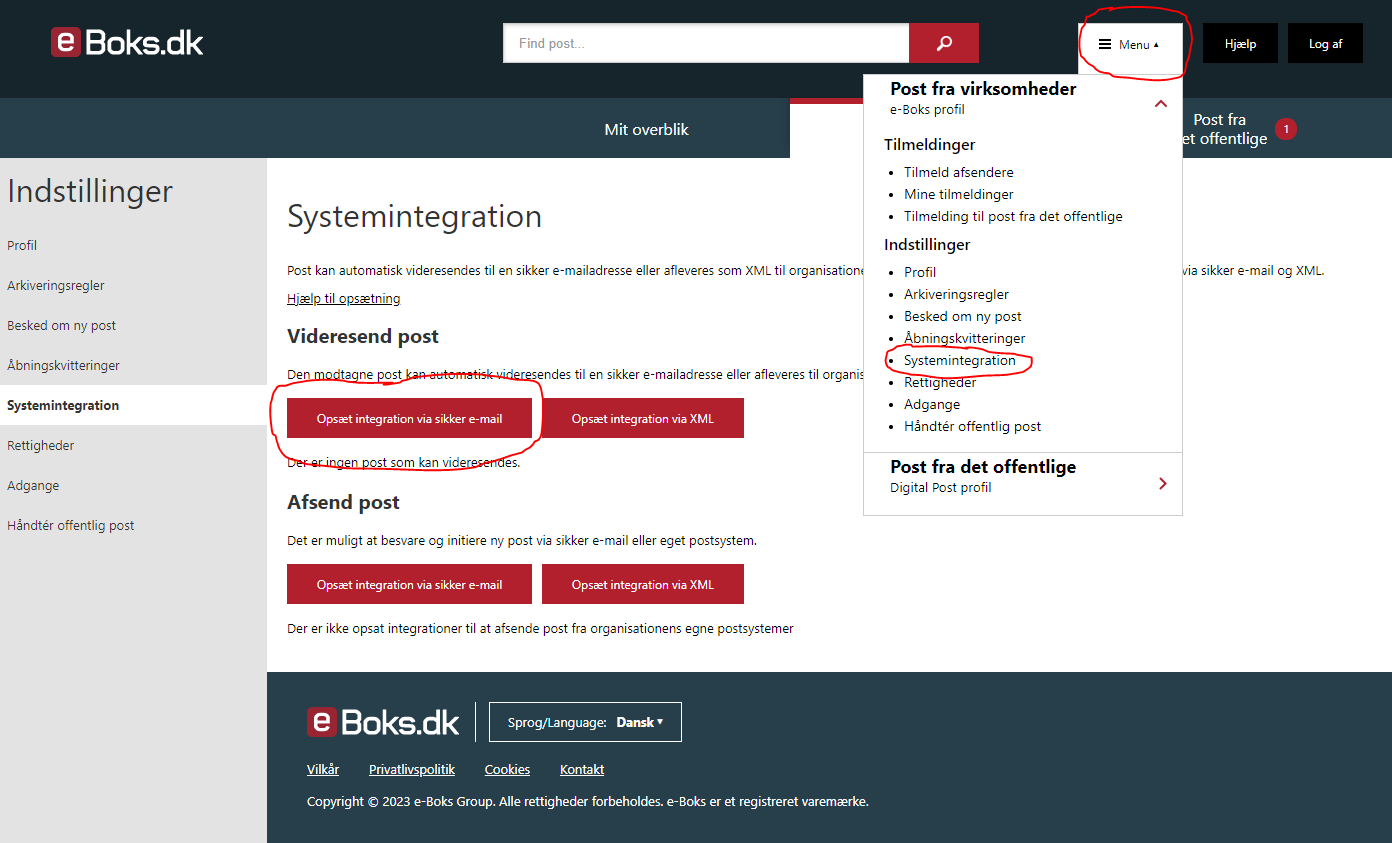The image size is (1392, 843).
Task: Select Besked om ny post in dropdown menu
Action: click(x=962, y=316)
